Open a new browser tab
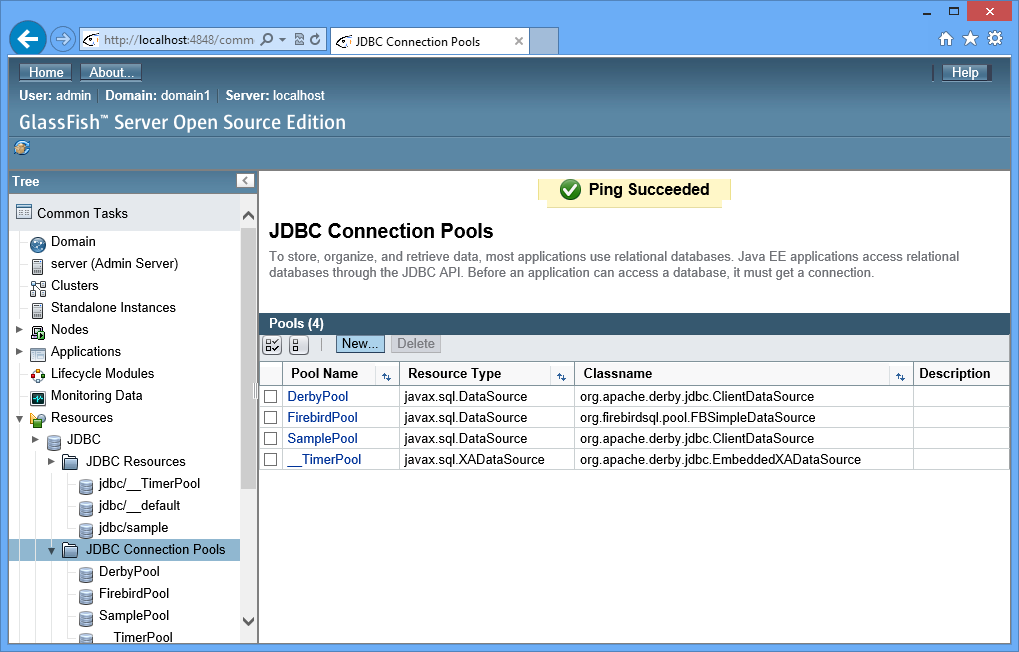Screen dimensions: 1019x652 [544, 42]
